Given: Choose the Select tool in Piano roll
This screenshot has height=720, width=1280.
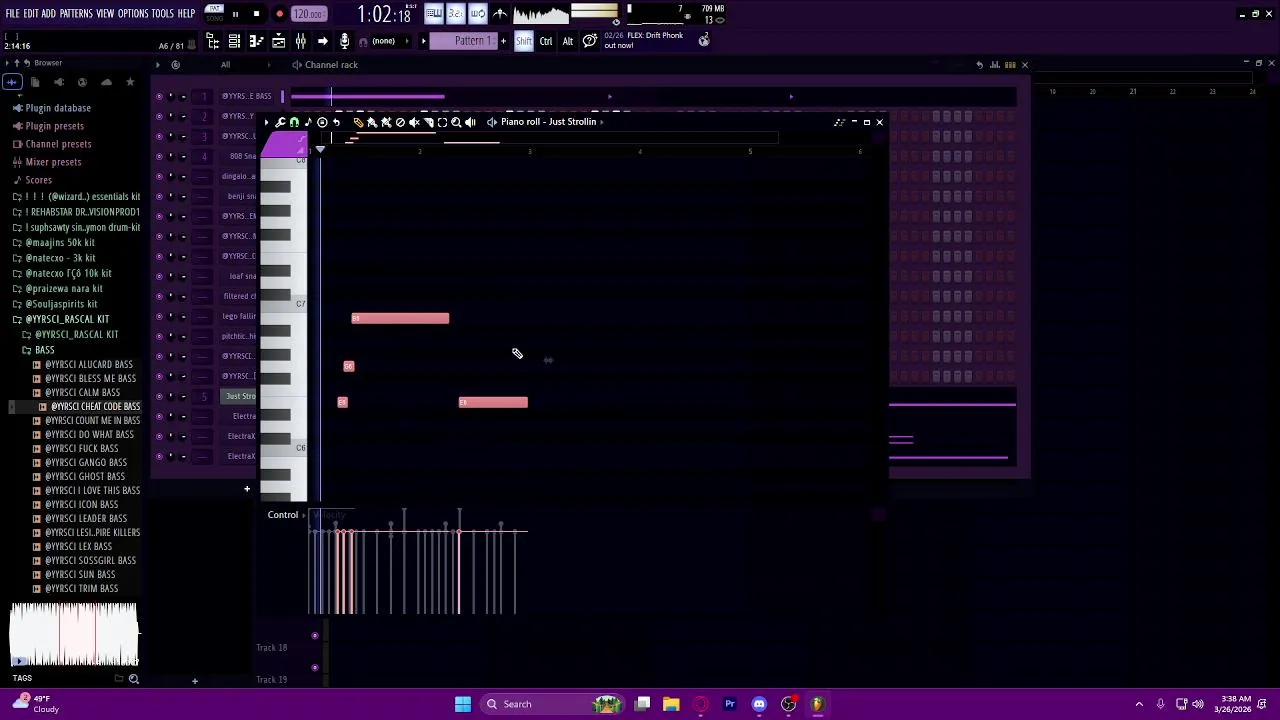Looking at the screenshot, I should 442,122.
